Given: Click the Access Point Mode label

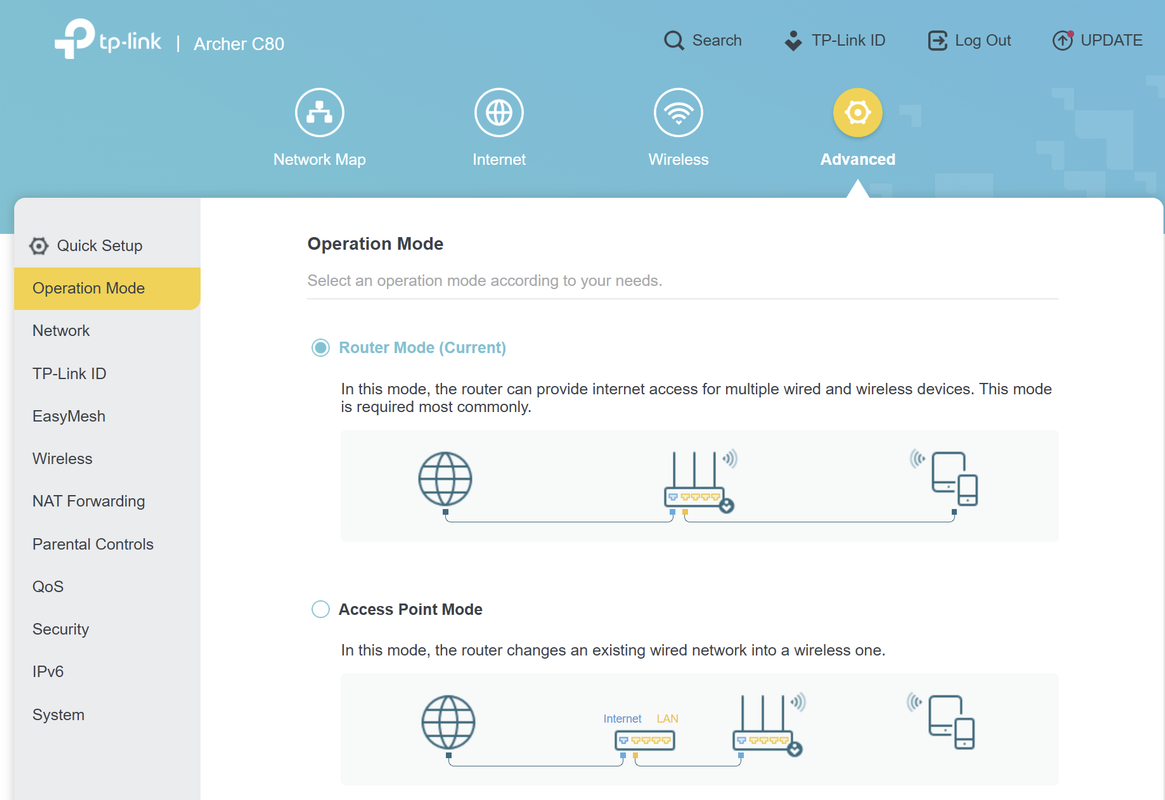Looking at the screenshot, I should coord(410,609).
